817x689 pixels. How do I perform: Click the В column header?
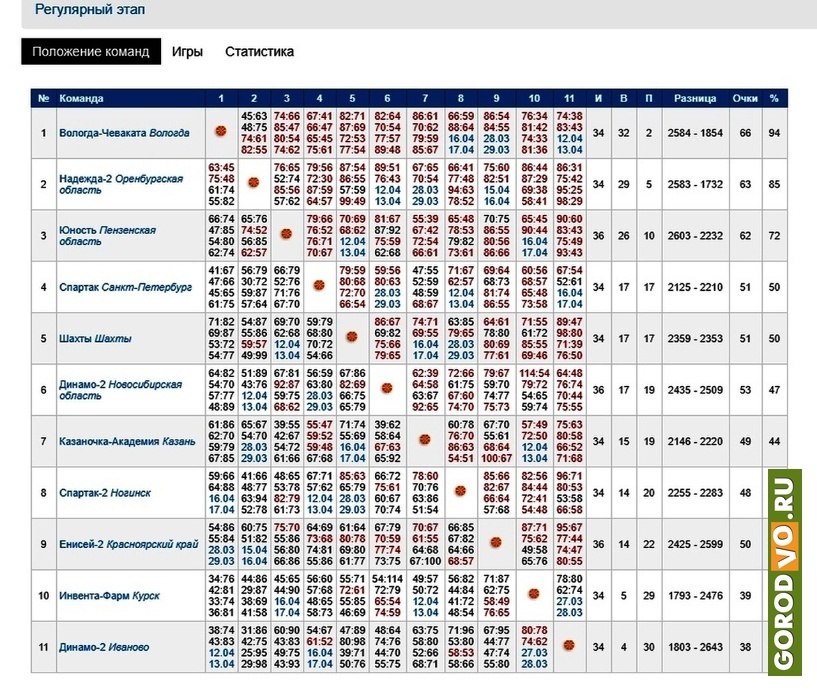point(624,99)
